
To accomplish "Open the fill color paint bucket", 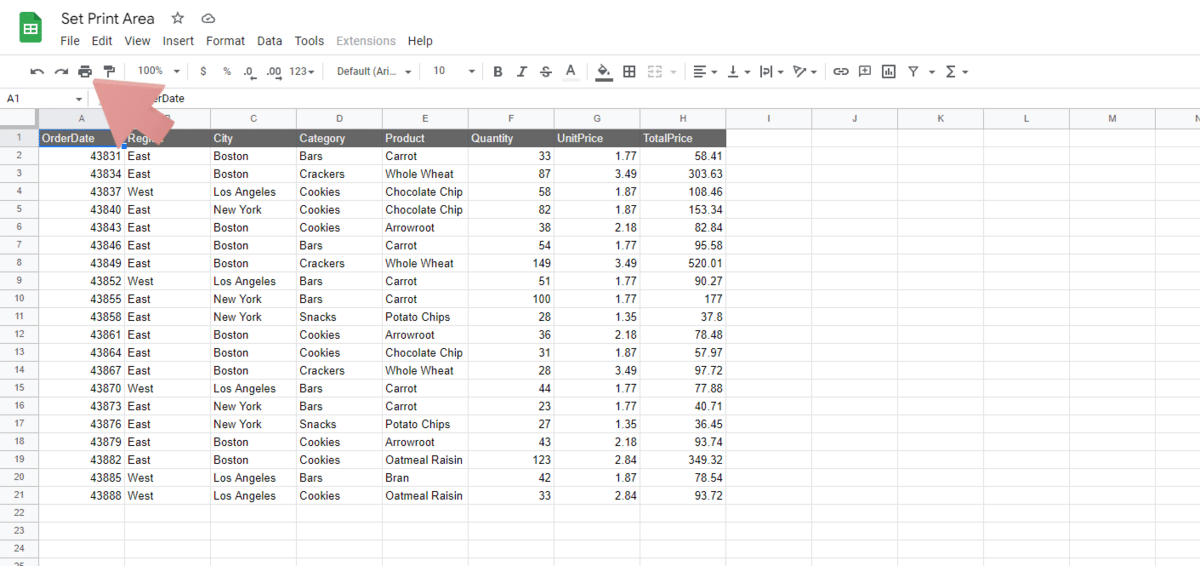I will 603,72.
